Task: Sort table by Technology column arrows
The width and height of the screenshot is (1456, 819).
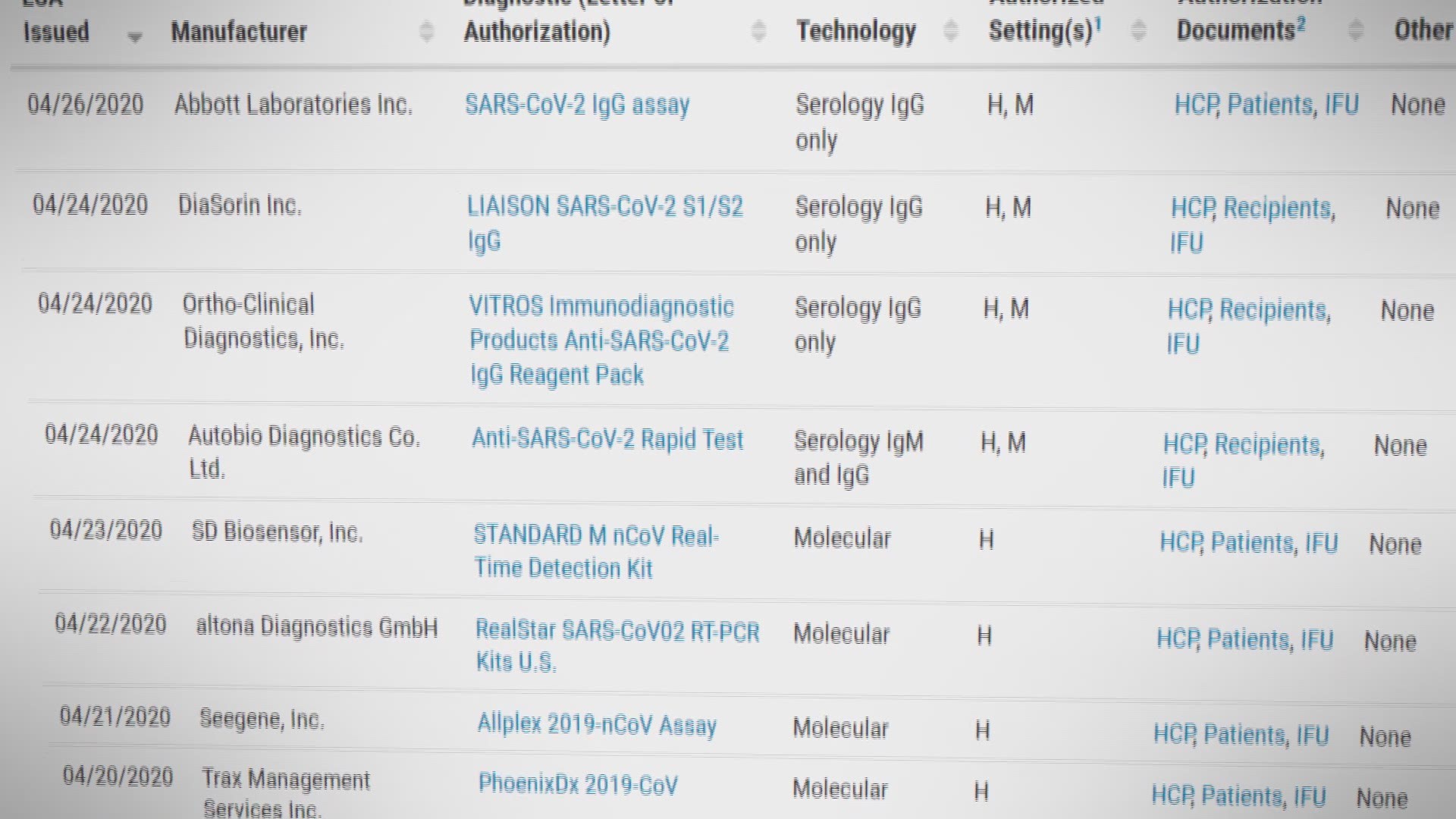Action: click(951, 30)
